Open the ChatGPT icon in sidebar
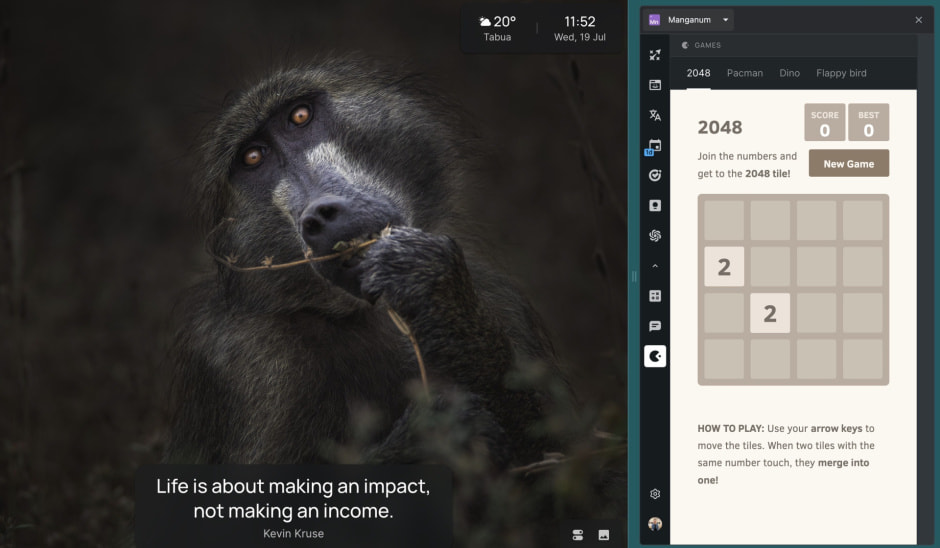Screen dimensions: 940x548 [655, 236]
